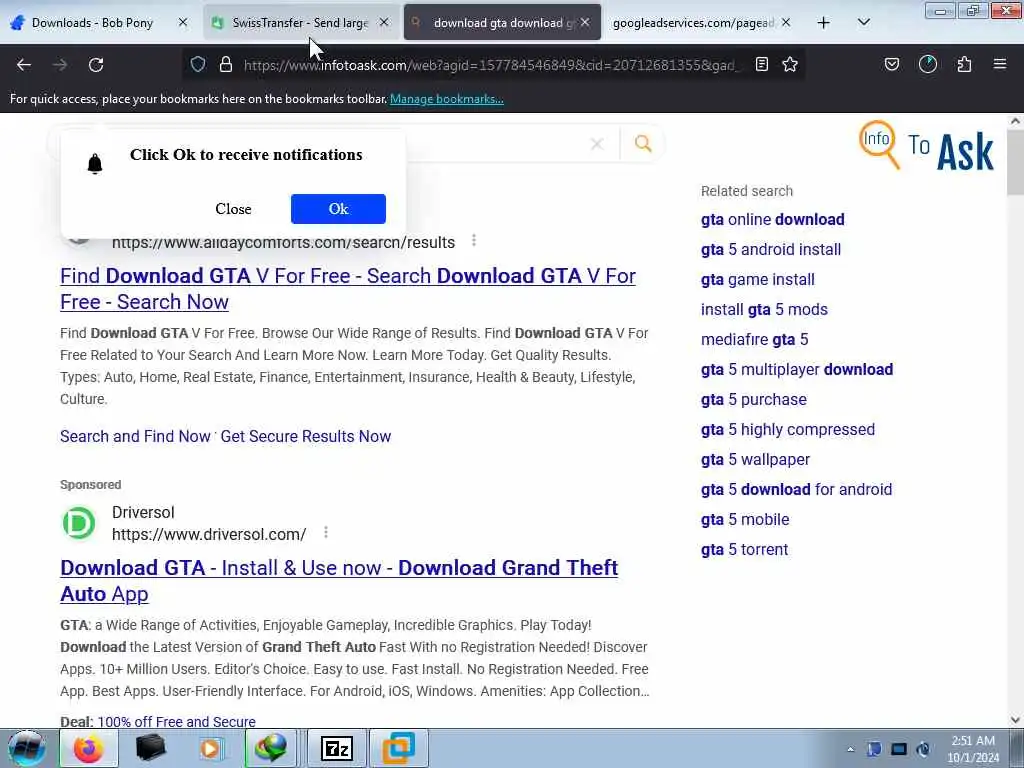Screen dimensions: 1024x768
Task: Click Search and Find Now link
Action: (135, 436)
